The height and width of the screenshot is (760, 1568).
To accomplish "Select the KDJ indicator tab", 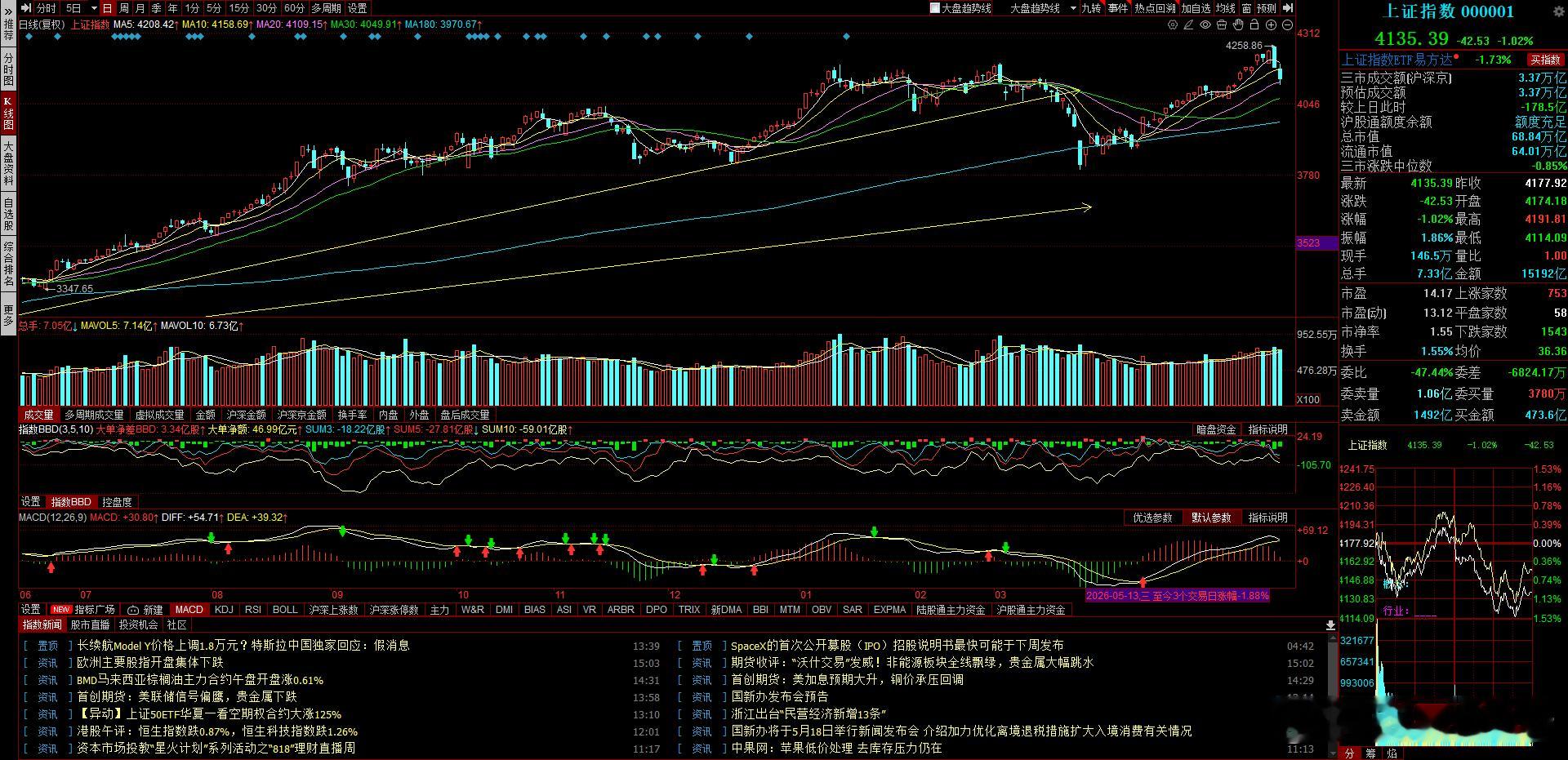I will pyautogui.click(x=224, y=610).
